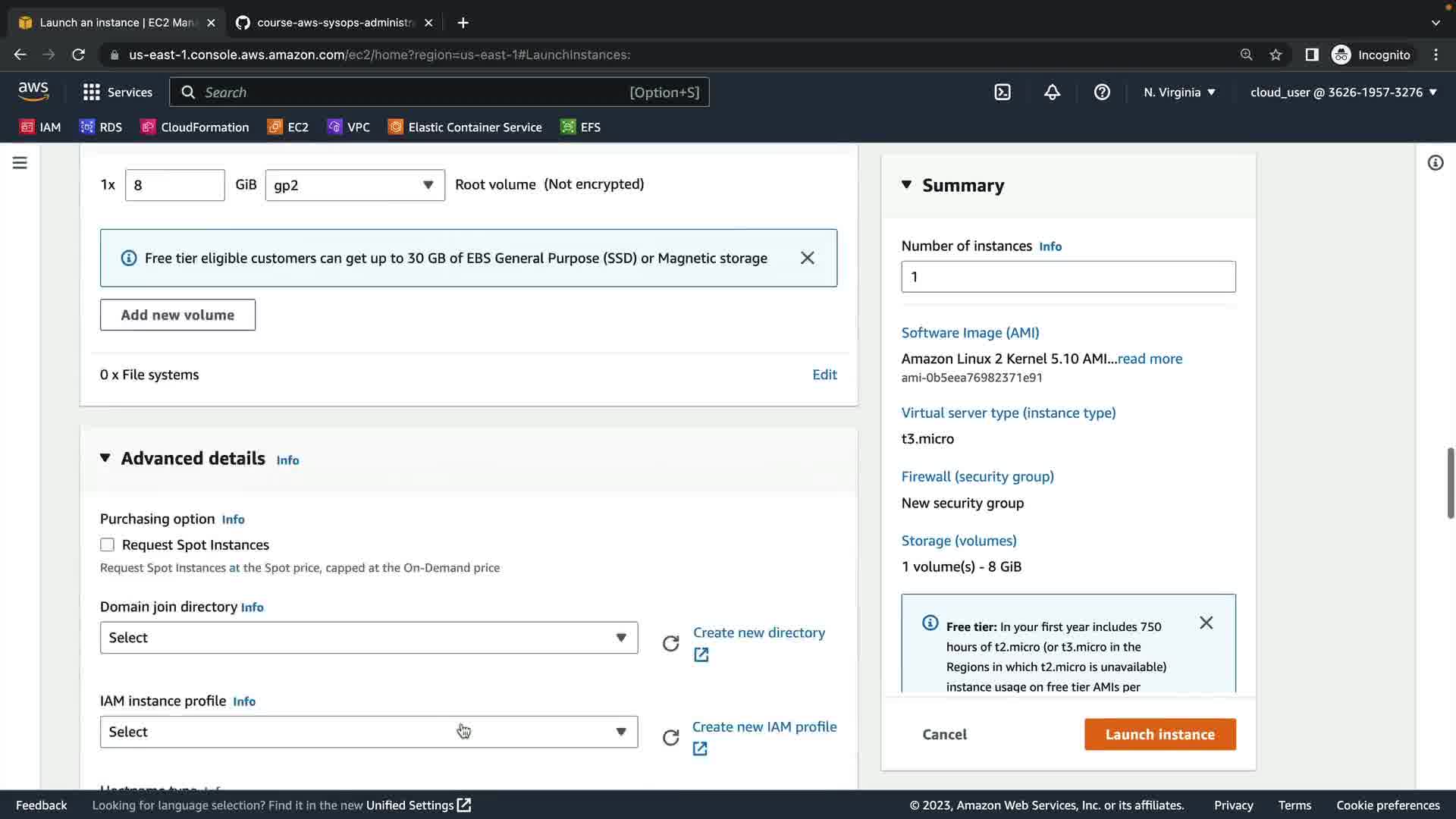Open the N. Virginia region menu
Screen dimensions: 1456x819
1179,93
